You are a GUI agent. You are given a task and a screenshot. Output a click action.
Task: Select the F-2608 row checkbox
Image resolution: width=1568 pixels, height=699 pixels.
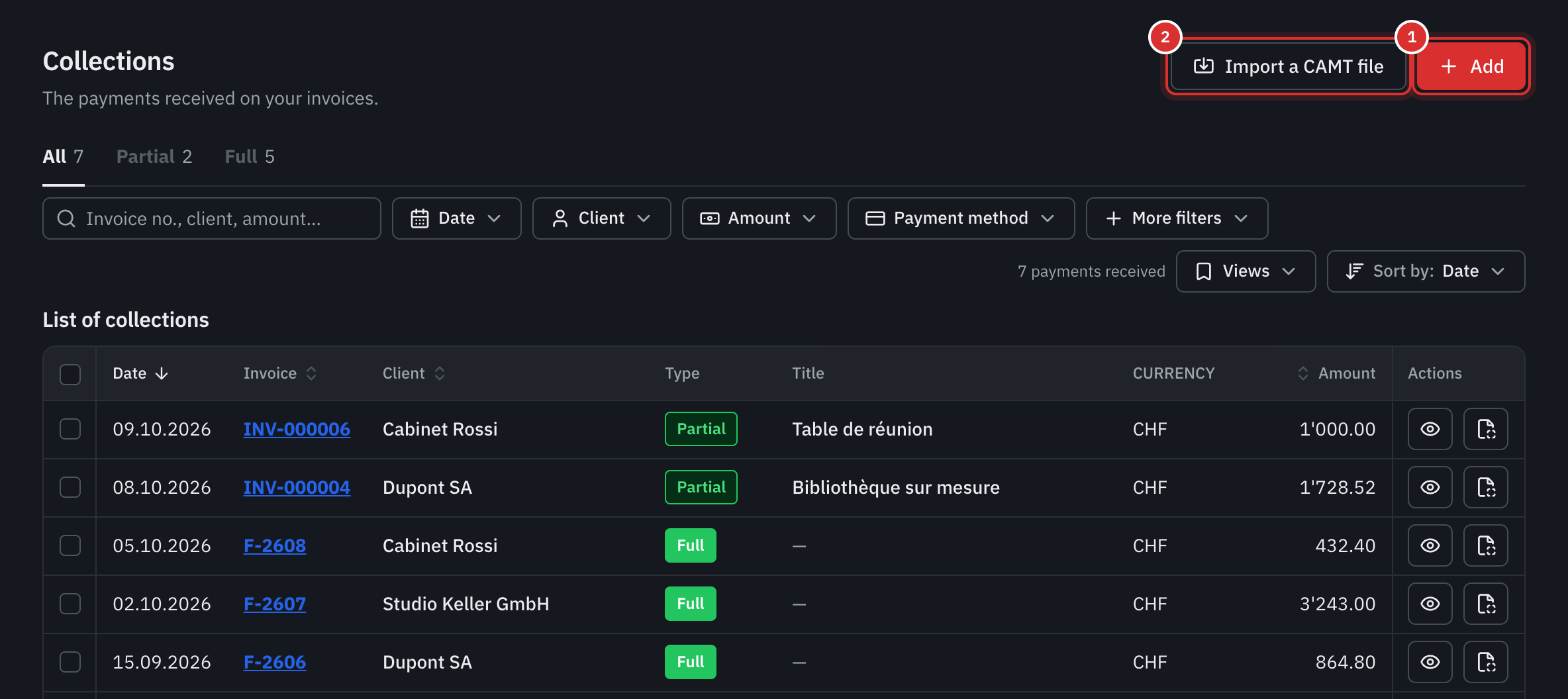(x=70, y=545)
